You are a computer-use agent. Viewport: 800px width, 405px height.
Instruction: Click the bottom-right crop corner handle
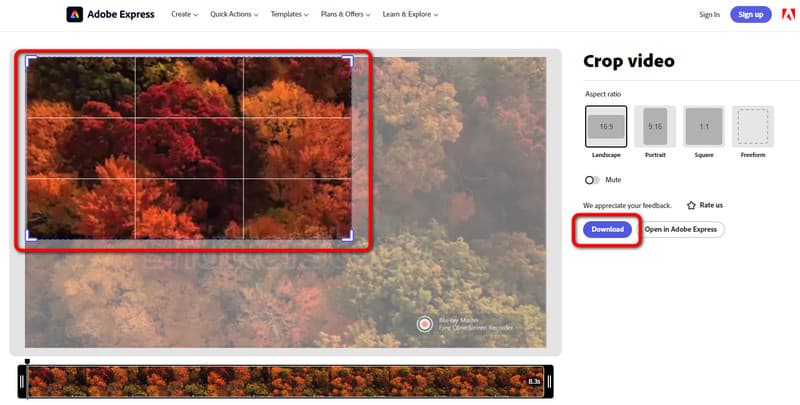tap(347, 235)
